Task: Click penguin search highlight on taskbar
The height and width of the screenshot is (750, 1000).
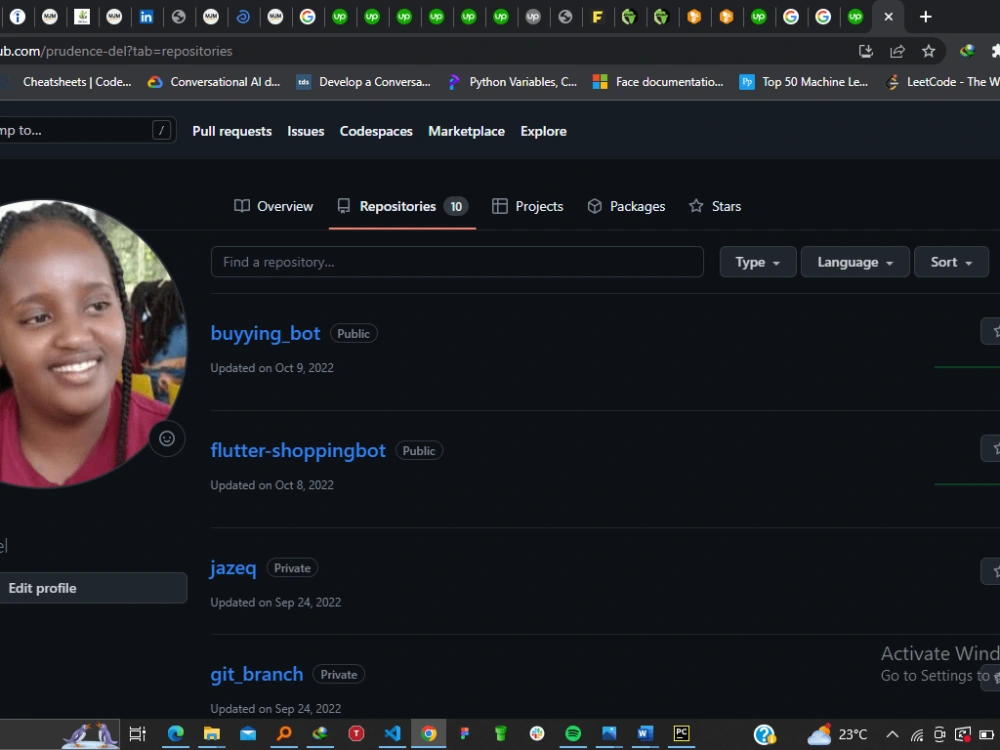Action: coord(90,735)
